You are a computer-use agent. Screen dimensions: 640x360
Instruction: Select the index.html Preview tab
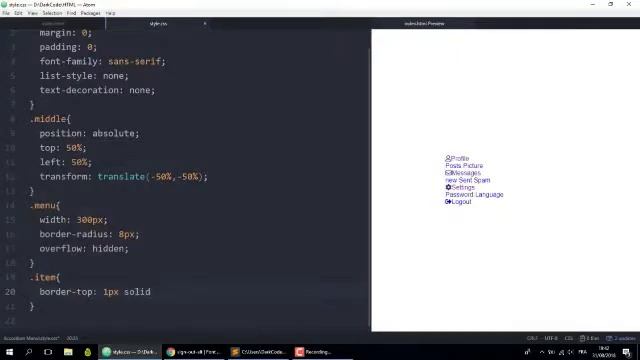point(424,24)
